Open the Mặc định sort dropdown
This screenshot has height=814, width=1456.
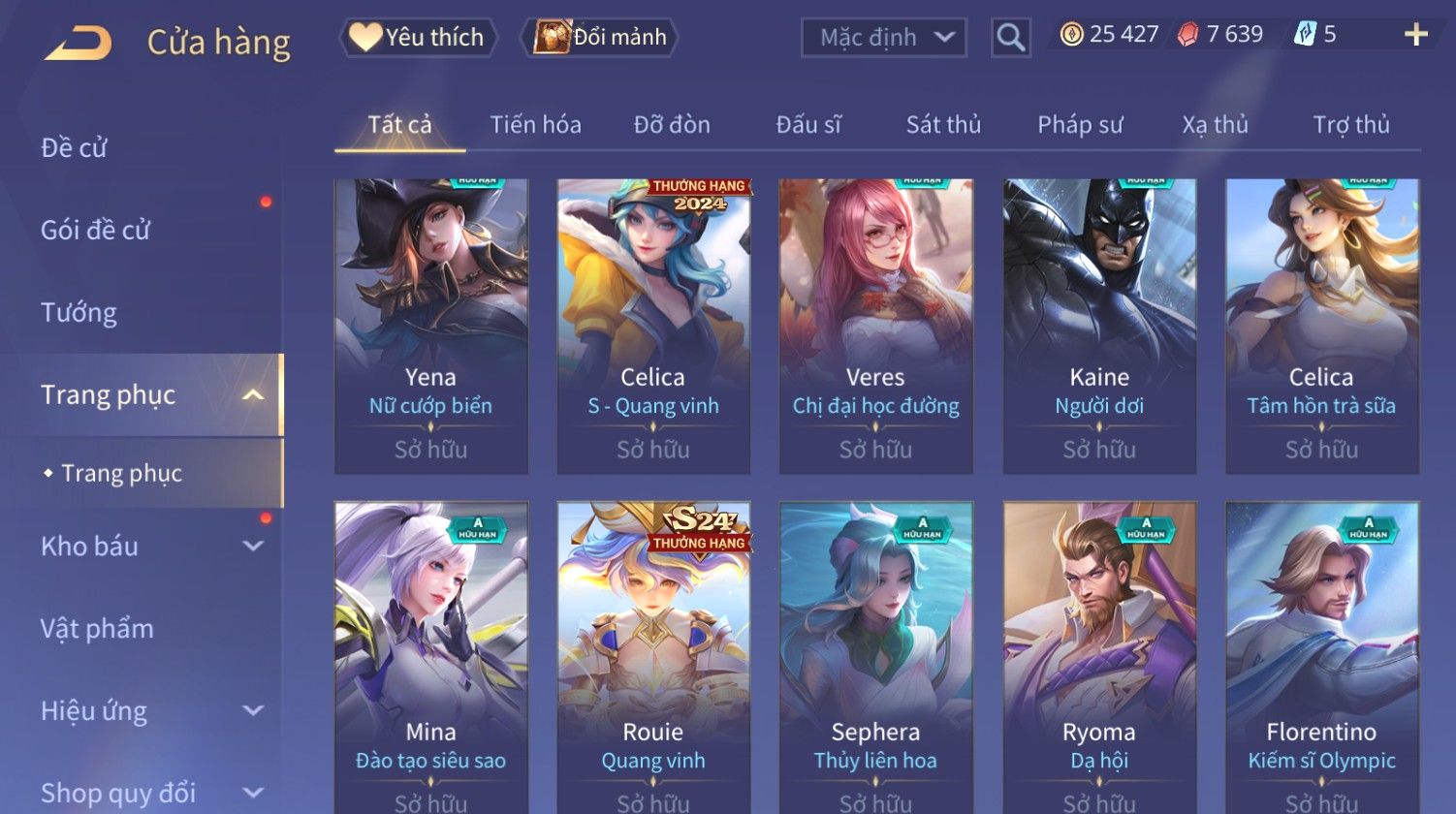(884, 38)
